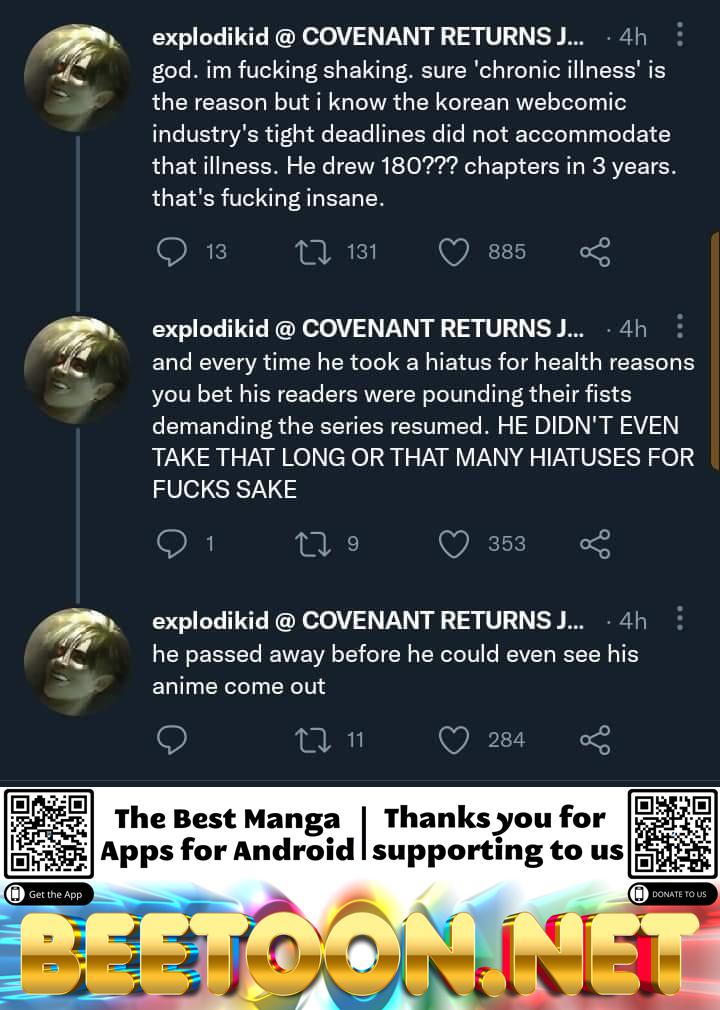This screenshot has height=1010, width=720.
Task: Reply to the 'he passed away' tweet
Action: (172, 740)
